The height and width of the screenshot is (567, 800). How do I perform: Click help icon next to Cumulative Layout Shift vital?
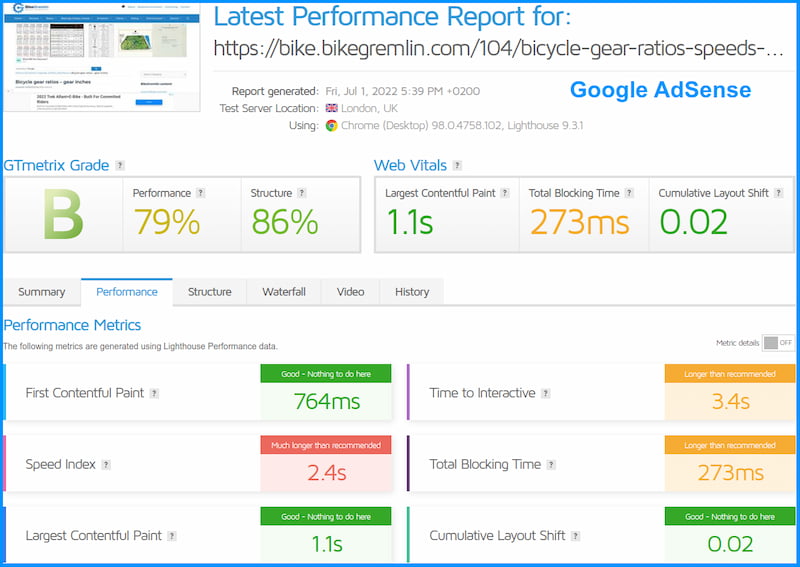779,193
